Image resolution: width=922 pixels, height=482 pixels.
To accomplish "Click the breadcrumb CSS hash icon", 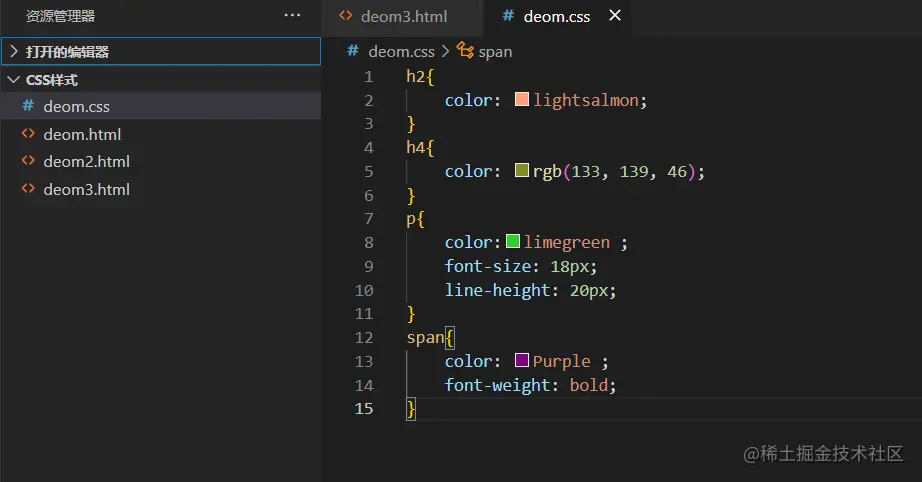I will point(353,51).
